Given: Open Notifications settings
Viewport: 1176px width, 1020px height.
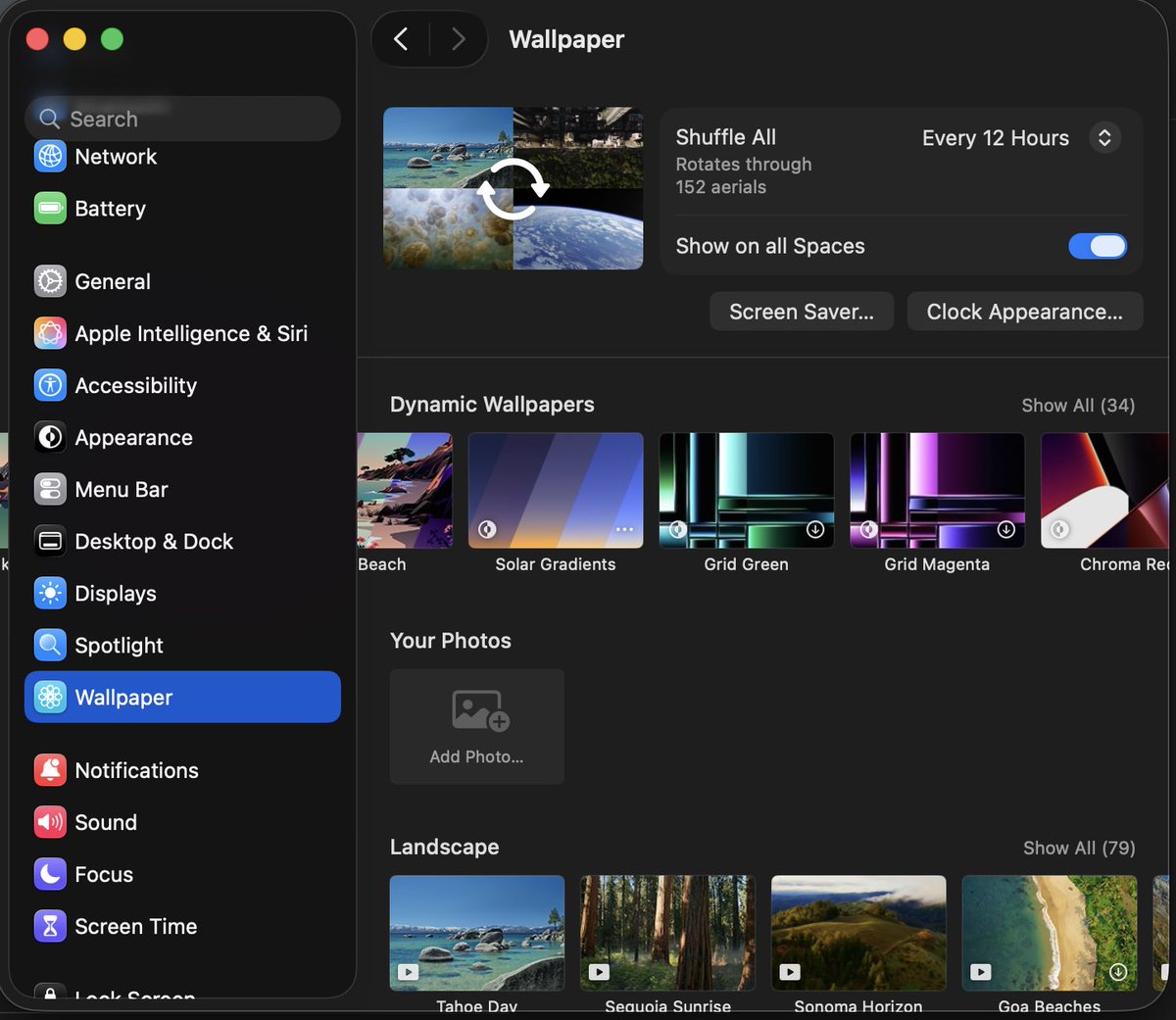Looking at the screenshot, I should (x=182, y=770).
